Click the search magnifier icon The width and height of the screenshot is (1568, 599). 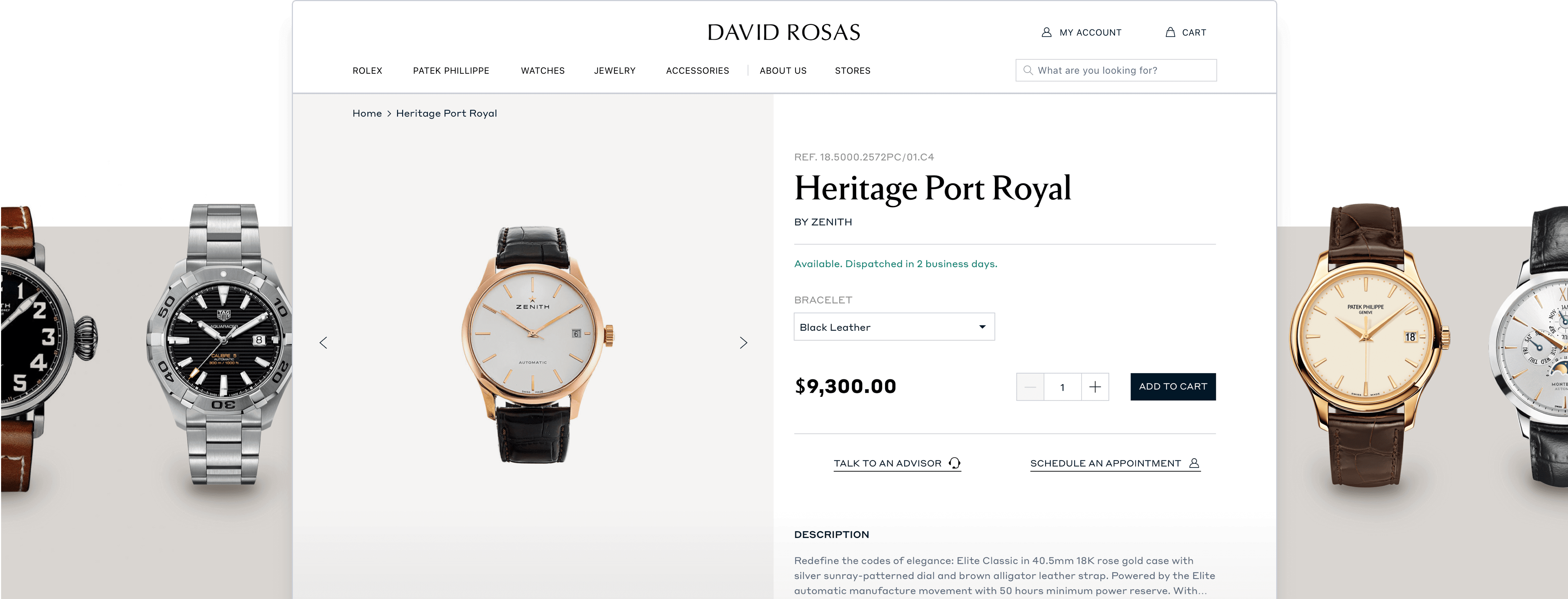1028,70
